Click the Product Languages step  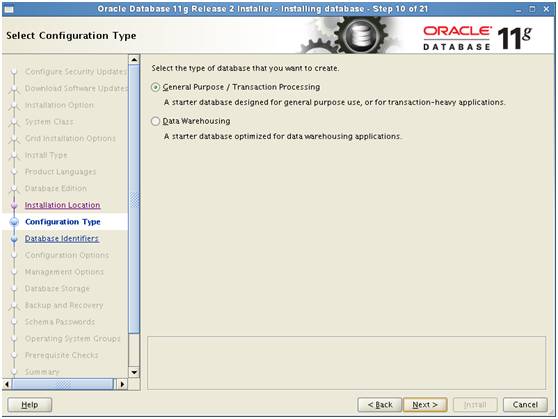(x=60, y=172)
